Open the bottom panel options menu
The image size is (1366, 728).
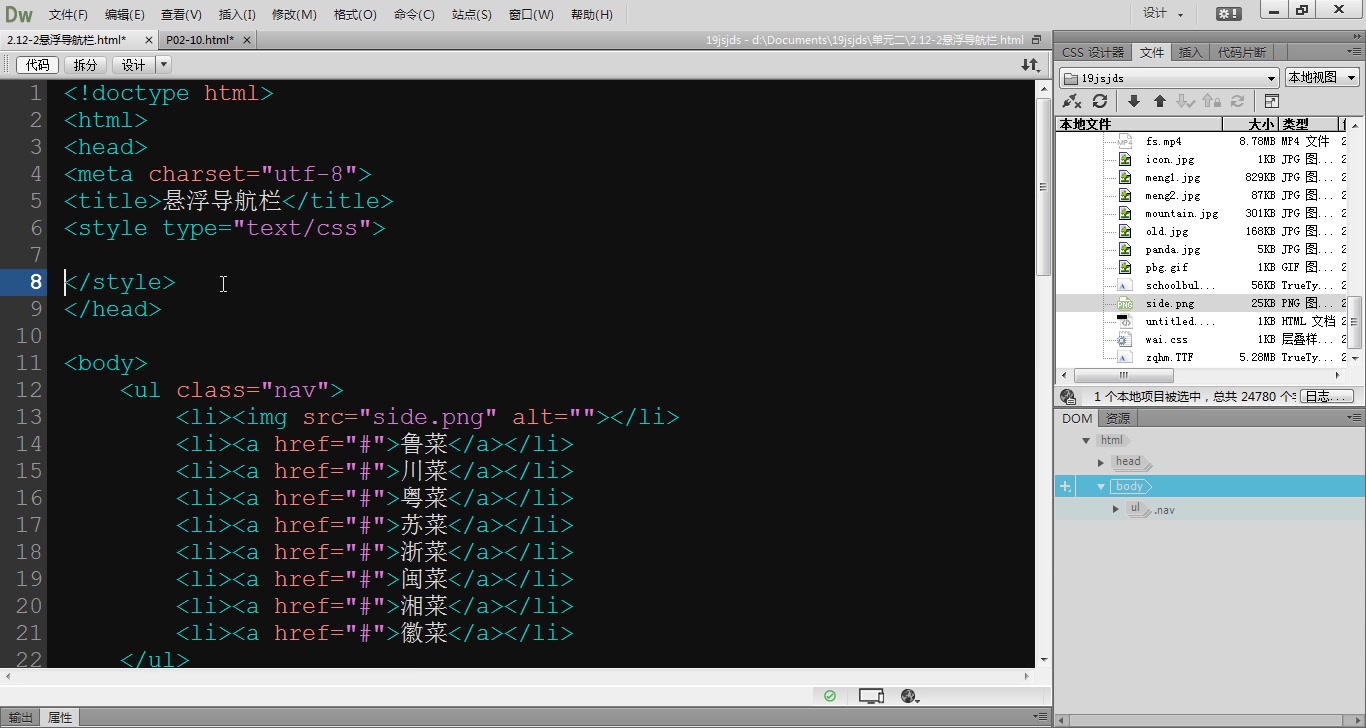1040,717
